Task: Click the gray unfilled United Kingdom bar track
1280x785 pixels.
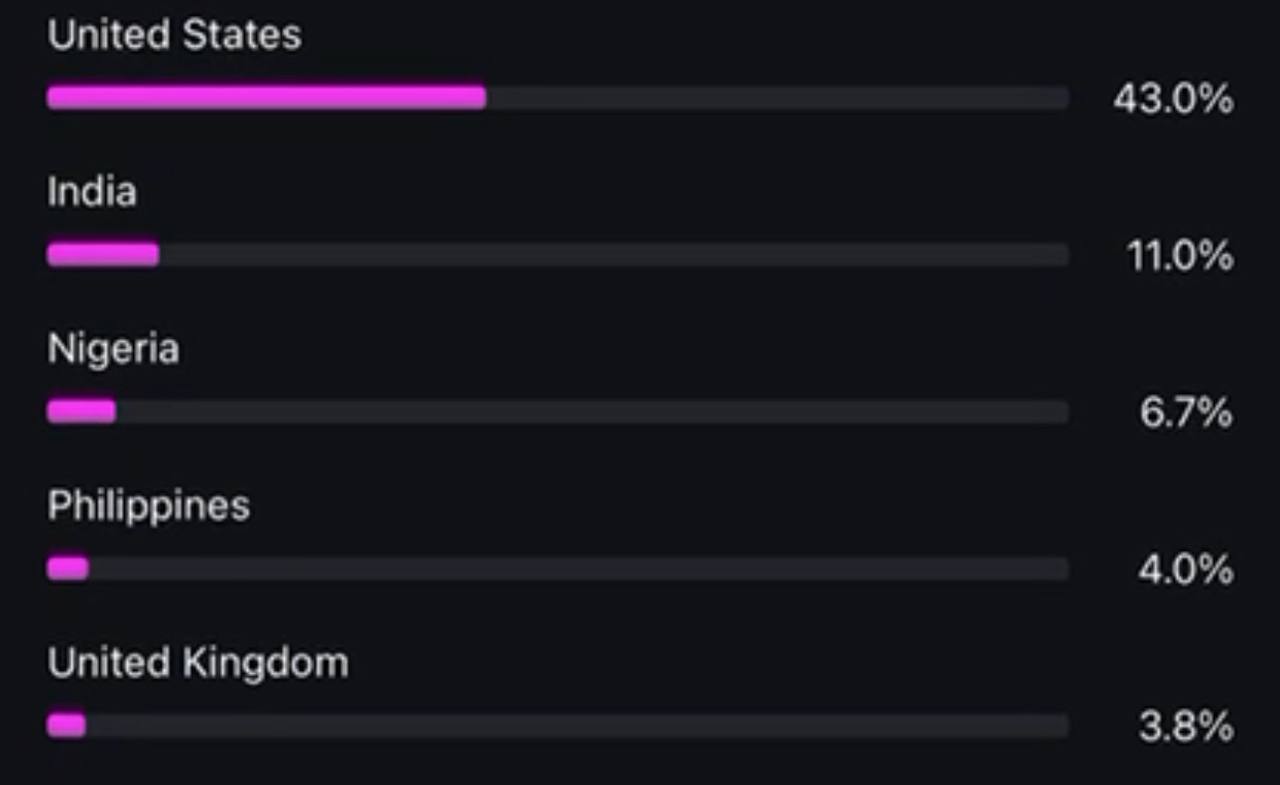Action: (x=577, y=725)
